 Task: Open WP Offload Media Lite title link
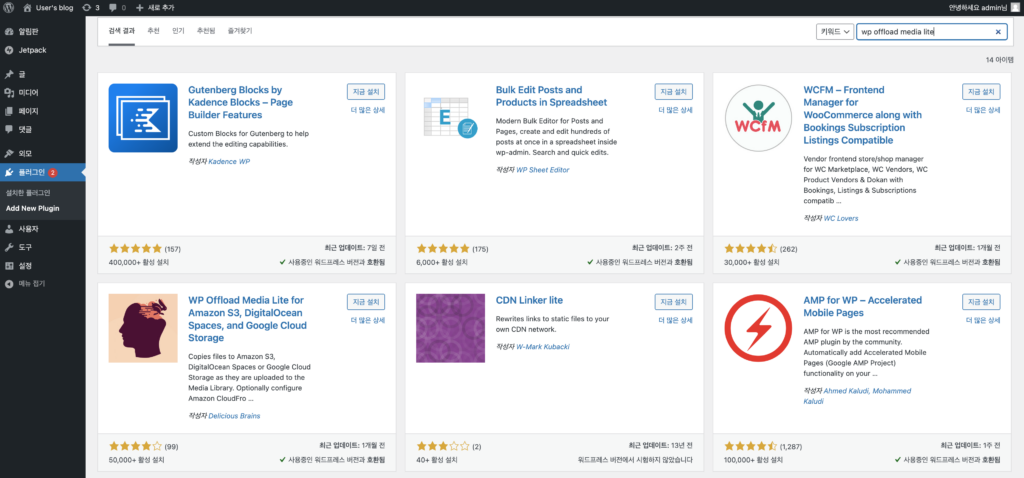[x=247, y=319]
